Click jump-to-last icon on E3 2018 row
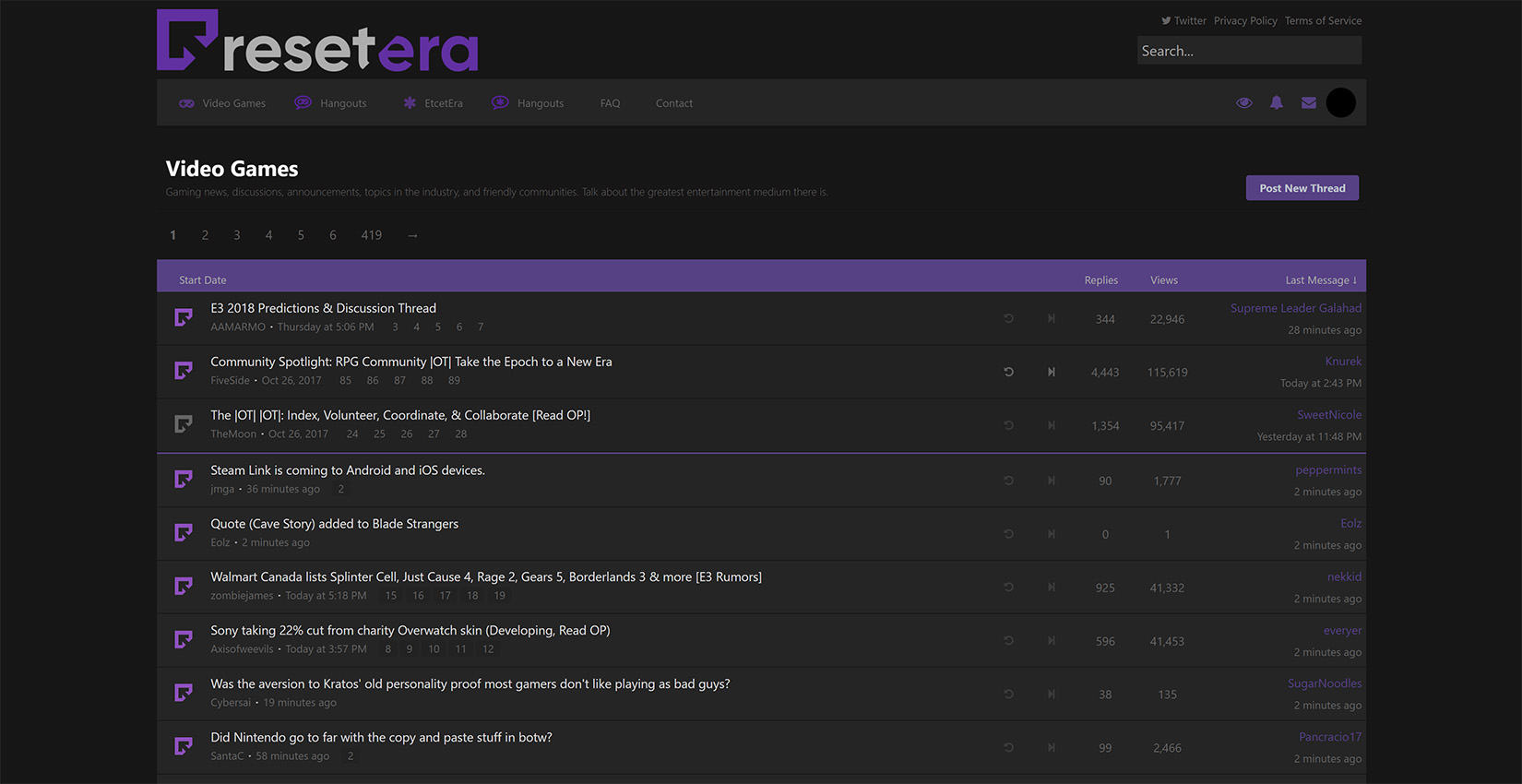The height and width of the screenshot is (784, 1522). point(1051,318)
